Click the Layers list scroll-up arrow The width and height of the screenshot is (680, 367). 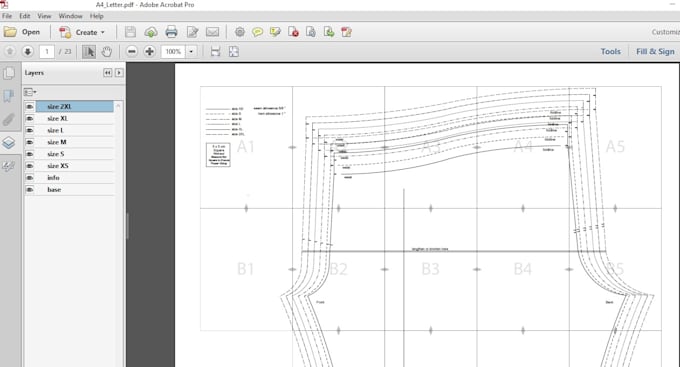(x=118, y=106)
